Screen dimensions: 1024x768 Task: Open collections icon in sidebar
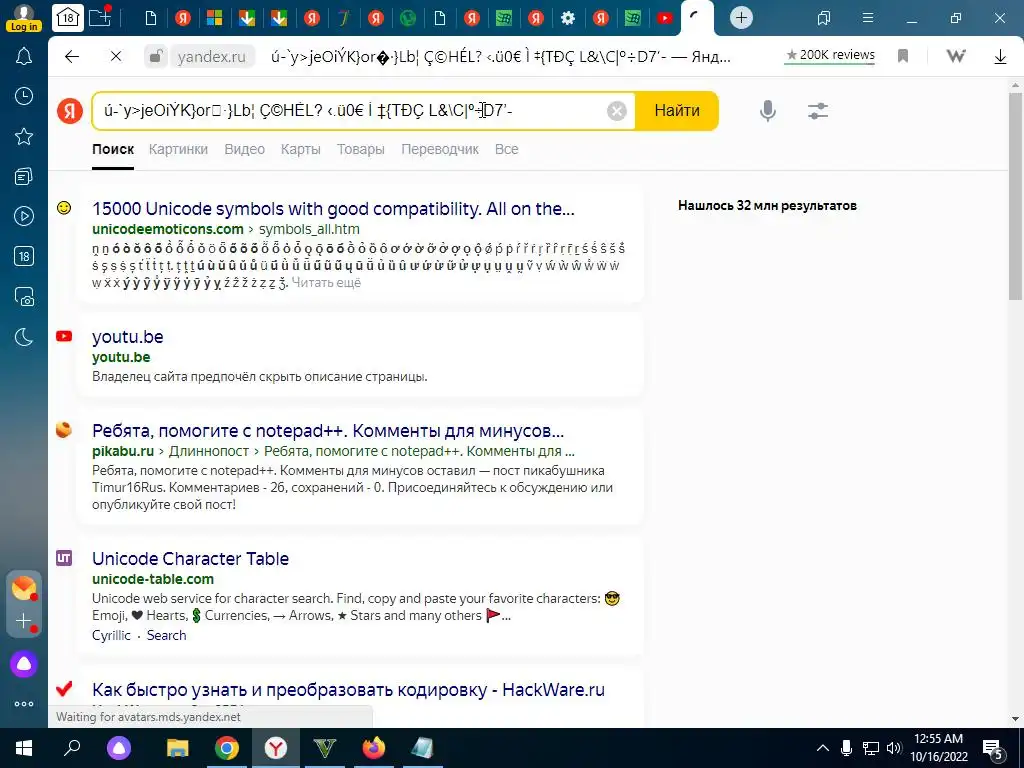[x=24, y=176]
